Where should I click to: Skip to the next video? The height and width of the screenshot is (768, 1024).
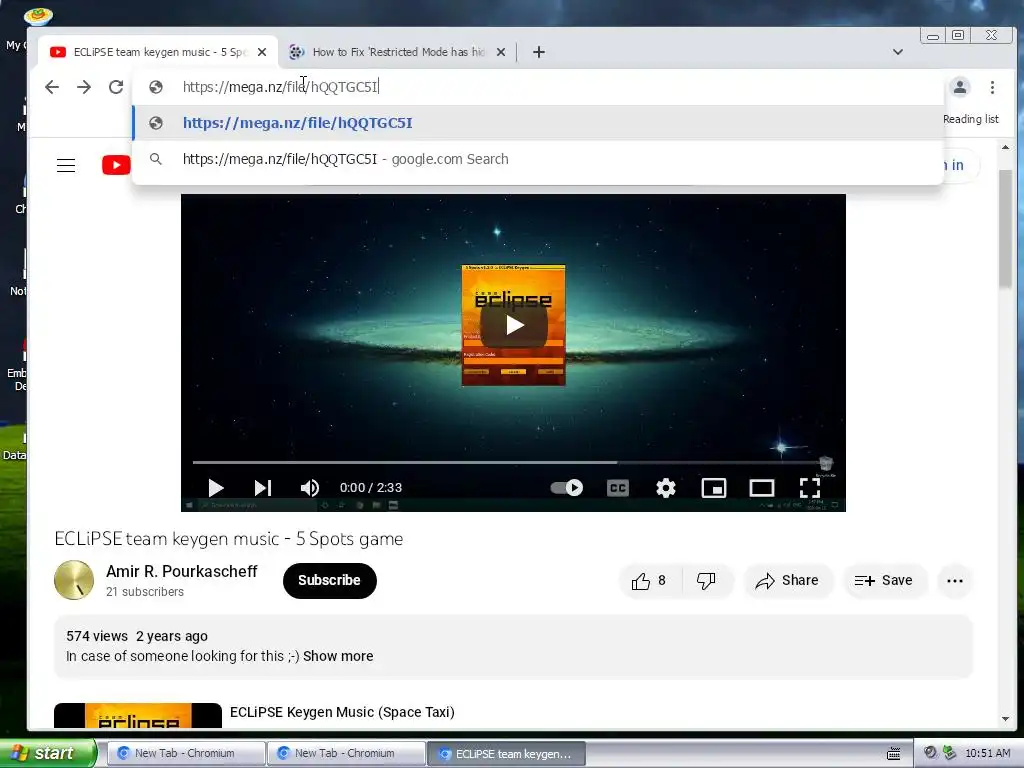pos(263,488)
